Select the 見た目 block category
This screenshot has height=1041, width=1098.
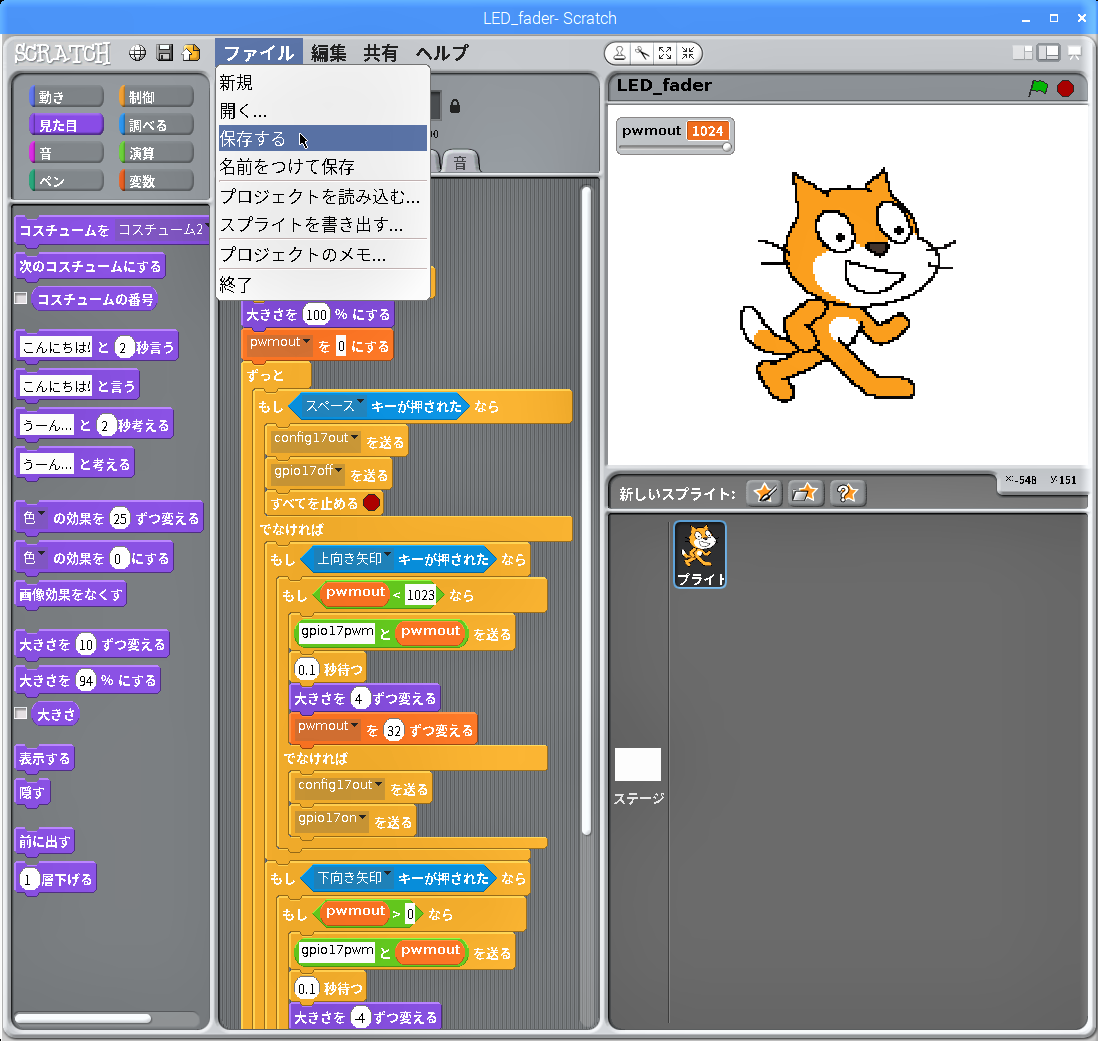coord(66,125)
